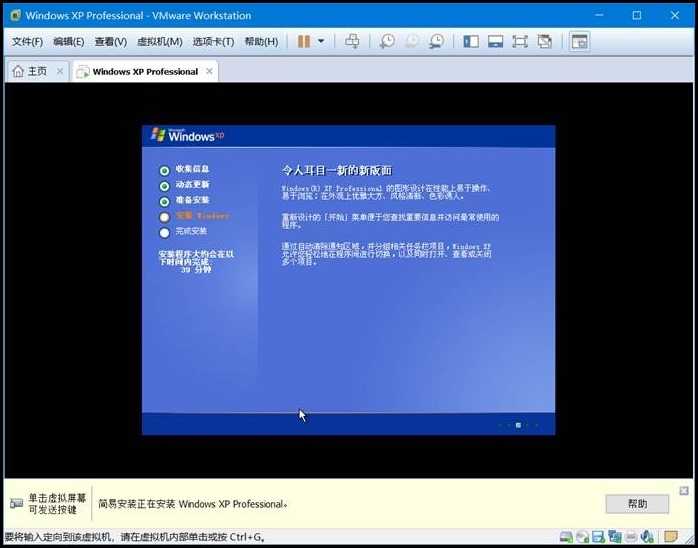Expand the power options dropdown arrow

[321, 42]
